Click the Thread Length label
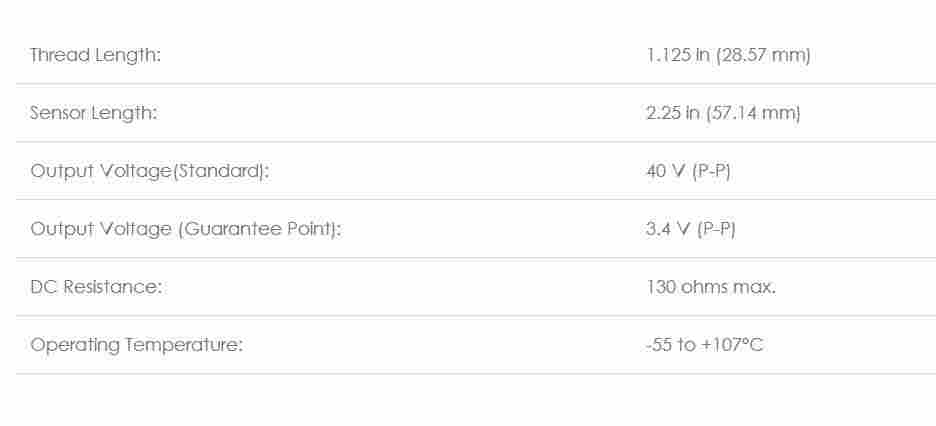Viewport: 936px width, 426px height. tap(95, 55)
